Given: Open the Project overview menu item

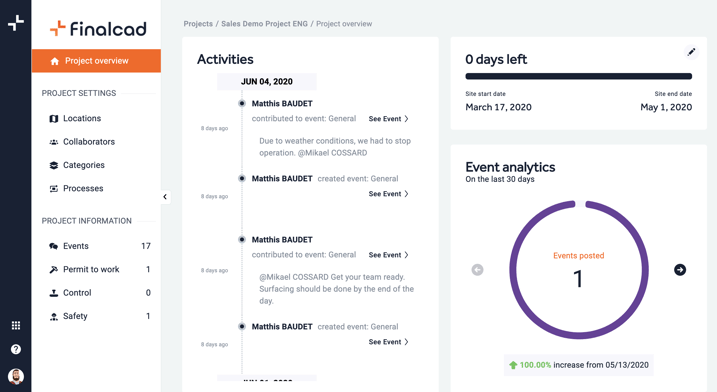Looking at the screenshot, I should click(96, 61).
